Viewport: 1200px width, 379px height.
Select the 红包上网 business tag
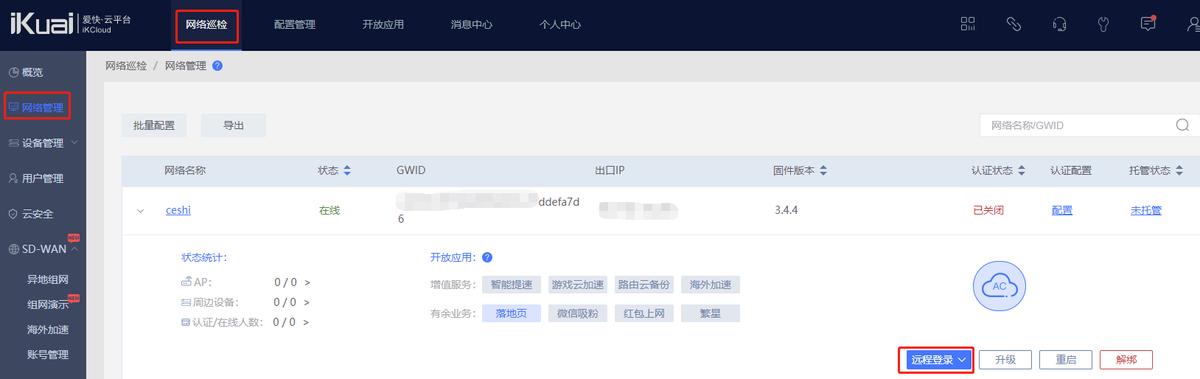click(643, 313)
